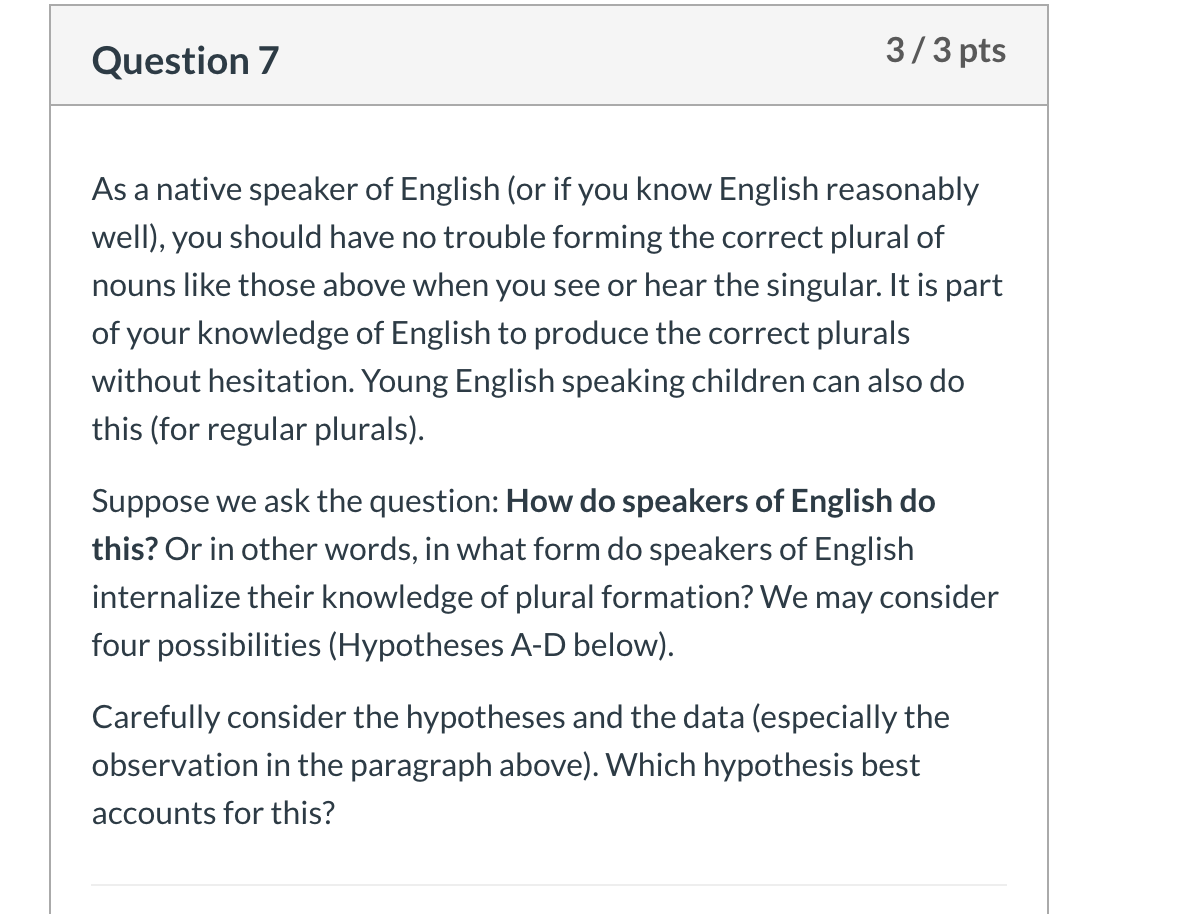Click the bold word "this?"

click(x=125, y=549)
